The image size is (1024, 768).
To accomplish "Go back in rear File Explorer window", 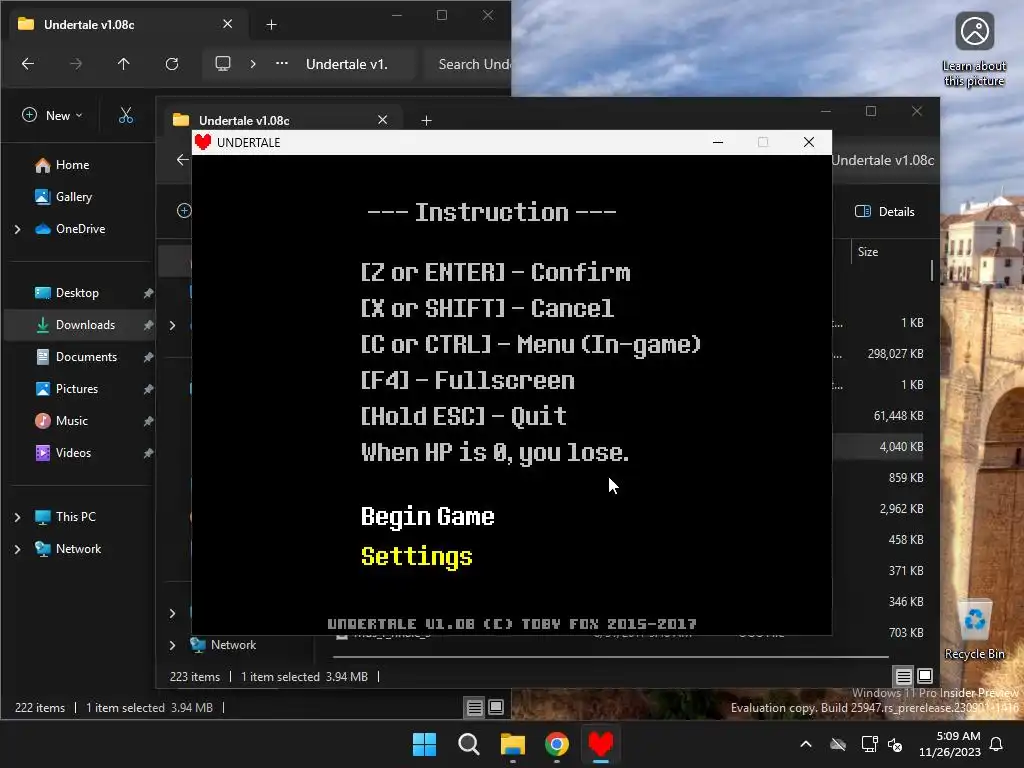I will [27, 63].
